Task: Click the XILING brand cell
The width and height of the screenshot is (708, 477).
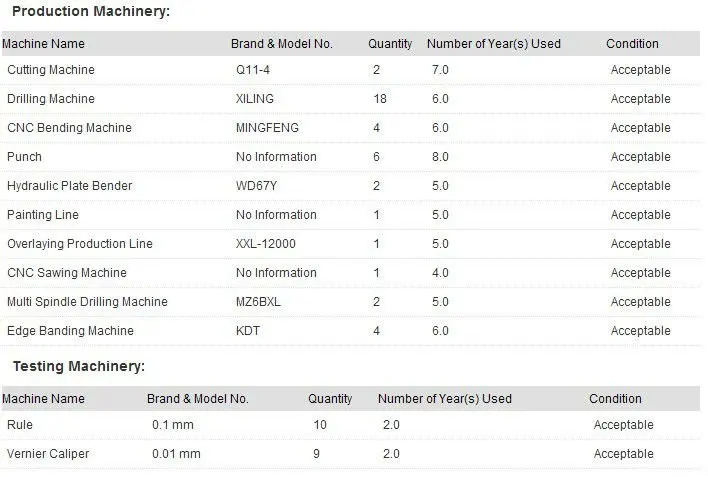Action: tap(254, 99)
